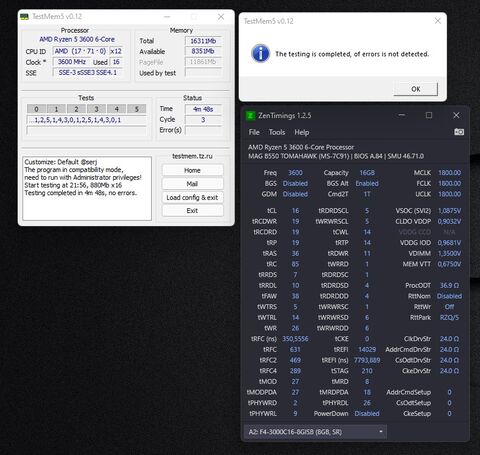Click the testmem.tz.ru label
Viewport: 480px width, 455px height.
tap(192, 156)
